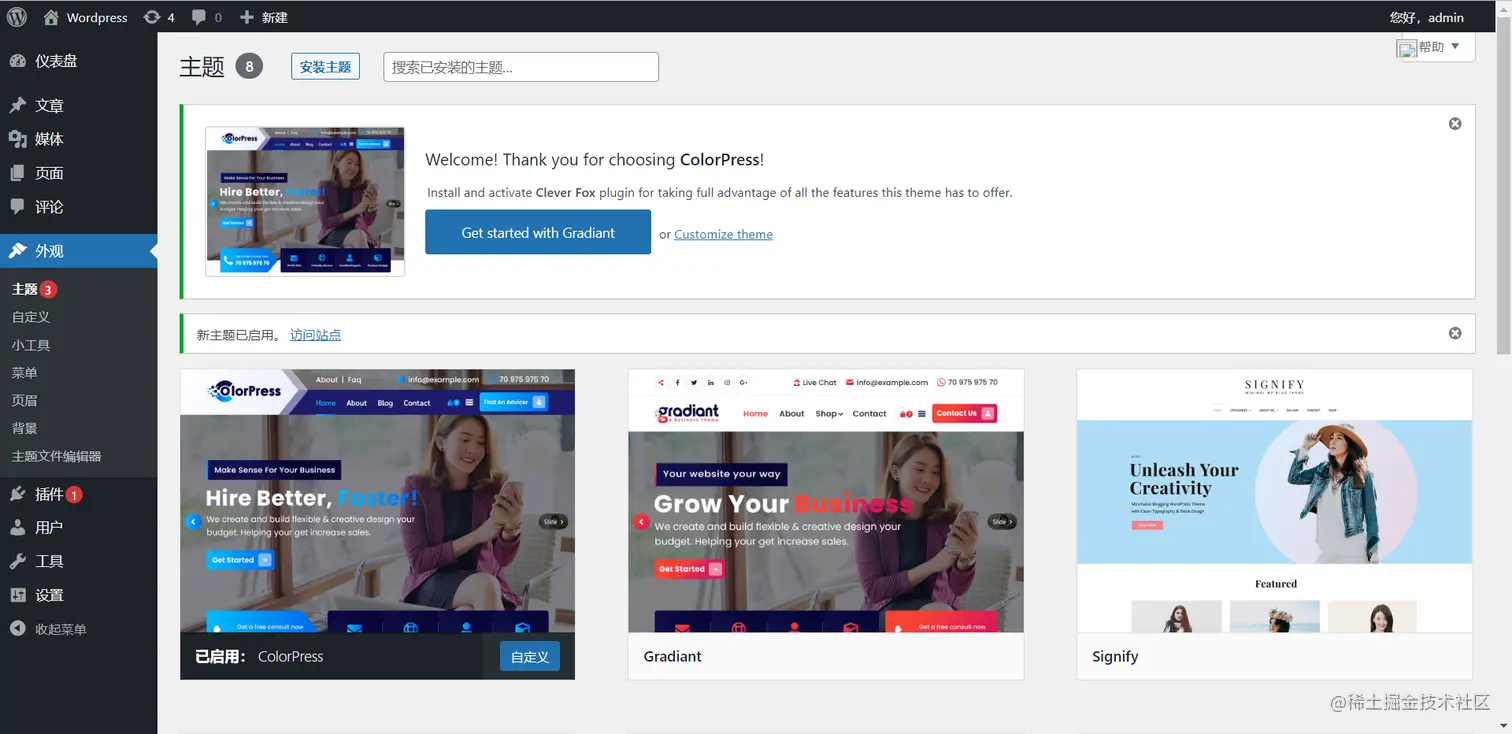
Task: Dismiss the ColorPress welcome notice
Action: click(1455, 124)
